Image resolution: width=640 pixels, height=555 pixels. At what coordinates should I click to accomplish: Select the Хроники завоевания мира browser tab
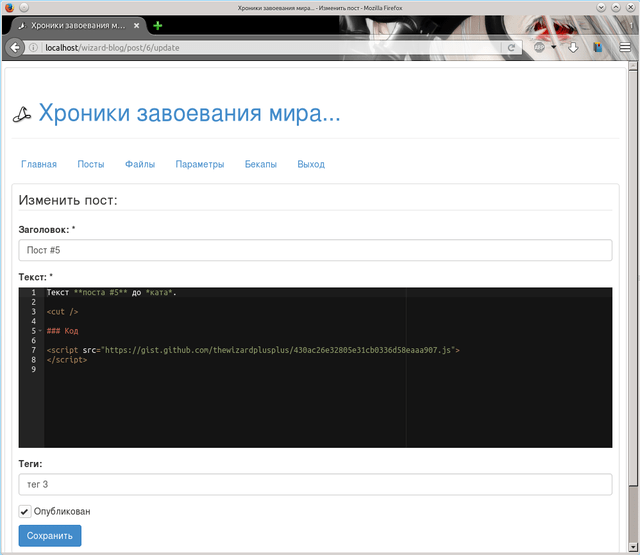click(x=78, y=26)
